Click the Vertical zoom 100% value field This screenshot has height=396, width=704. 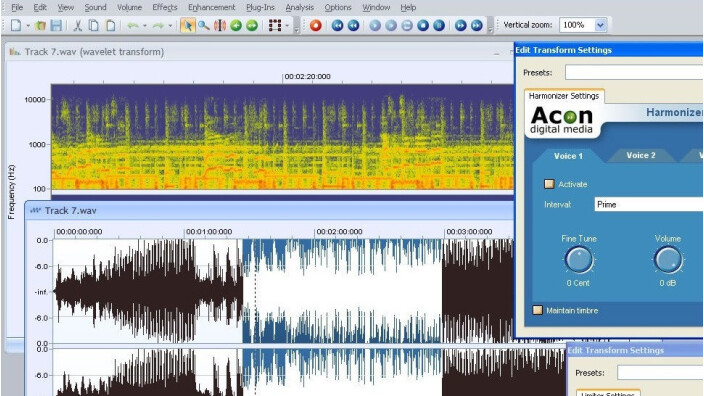577,25
